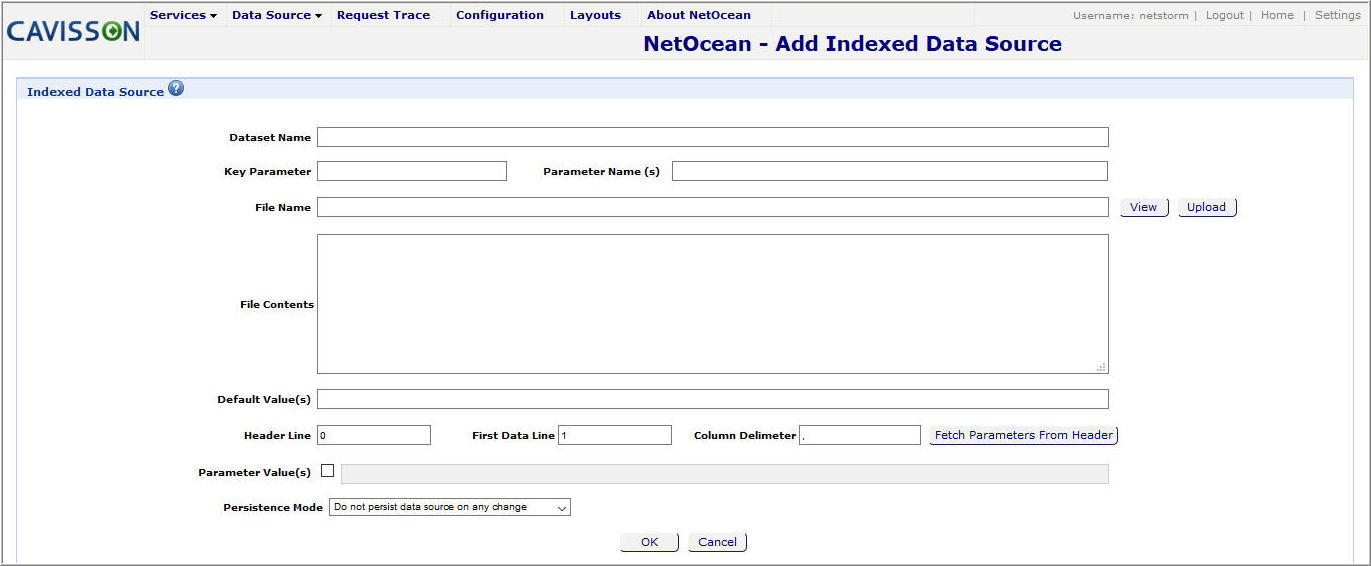1371x566 pixels.
Task: Focus the Dataset Name field
Action: tap(713, 137)
